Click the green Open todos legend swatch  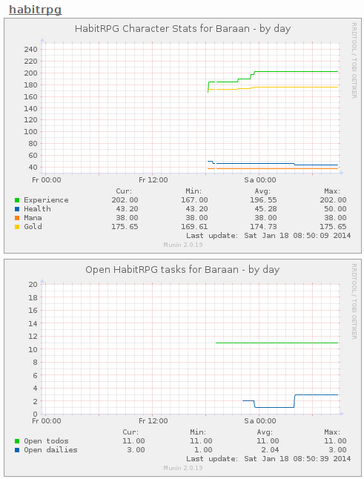(17, 441)
